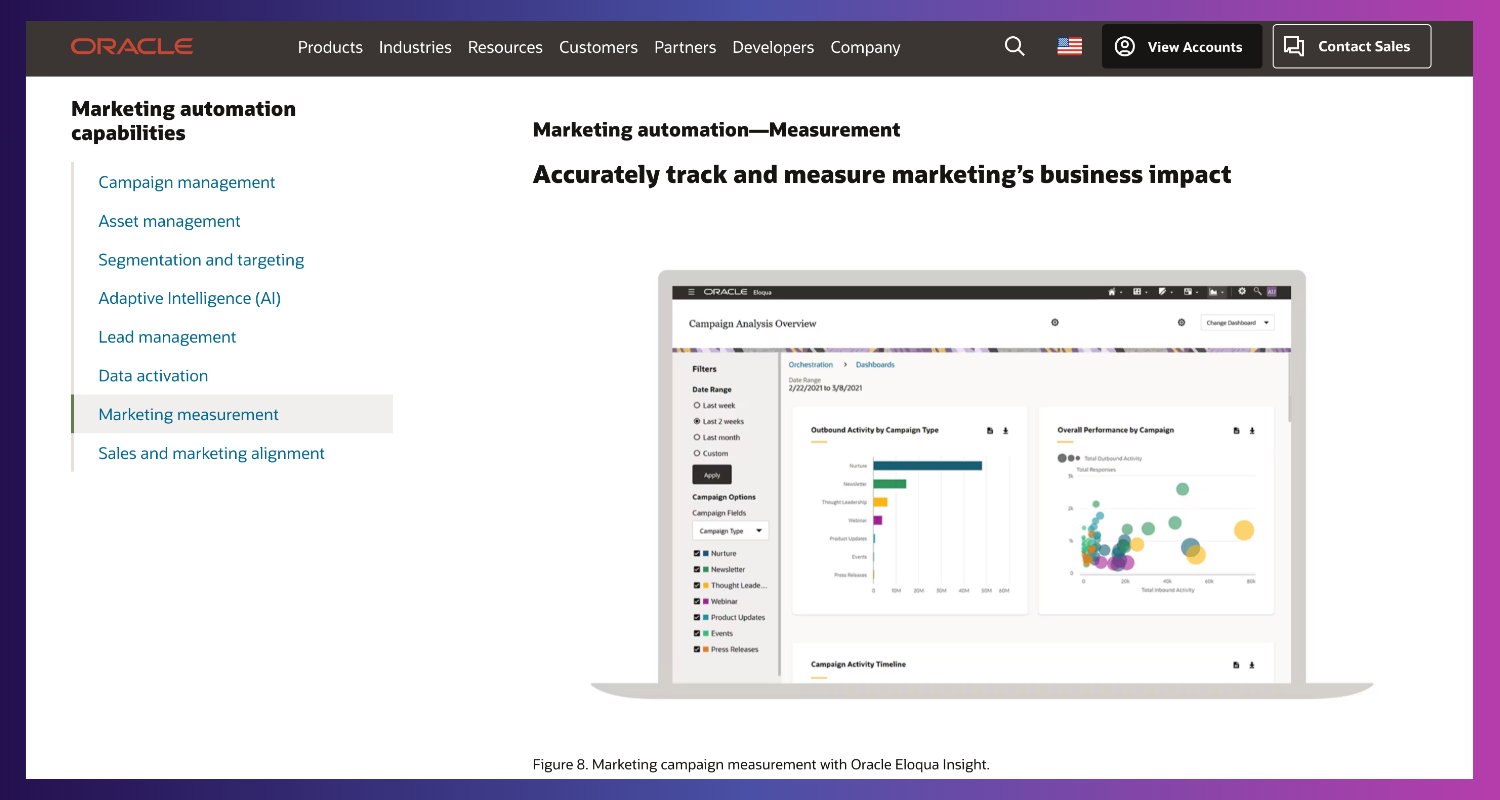Click the AU user avatar in Eloqua
1500x800 pixels.
[x=1272, y=292]
